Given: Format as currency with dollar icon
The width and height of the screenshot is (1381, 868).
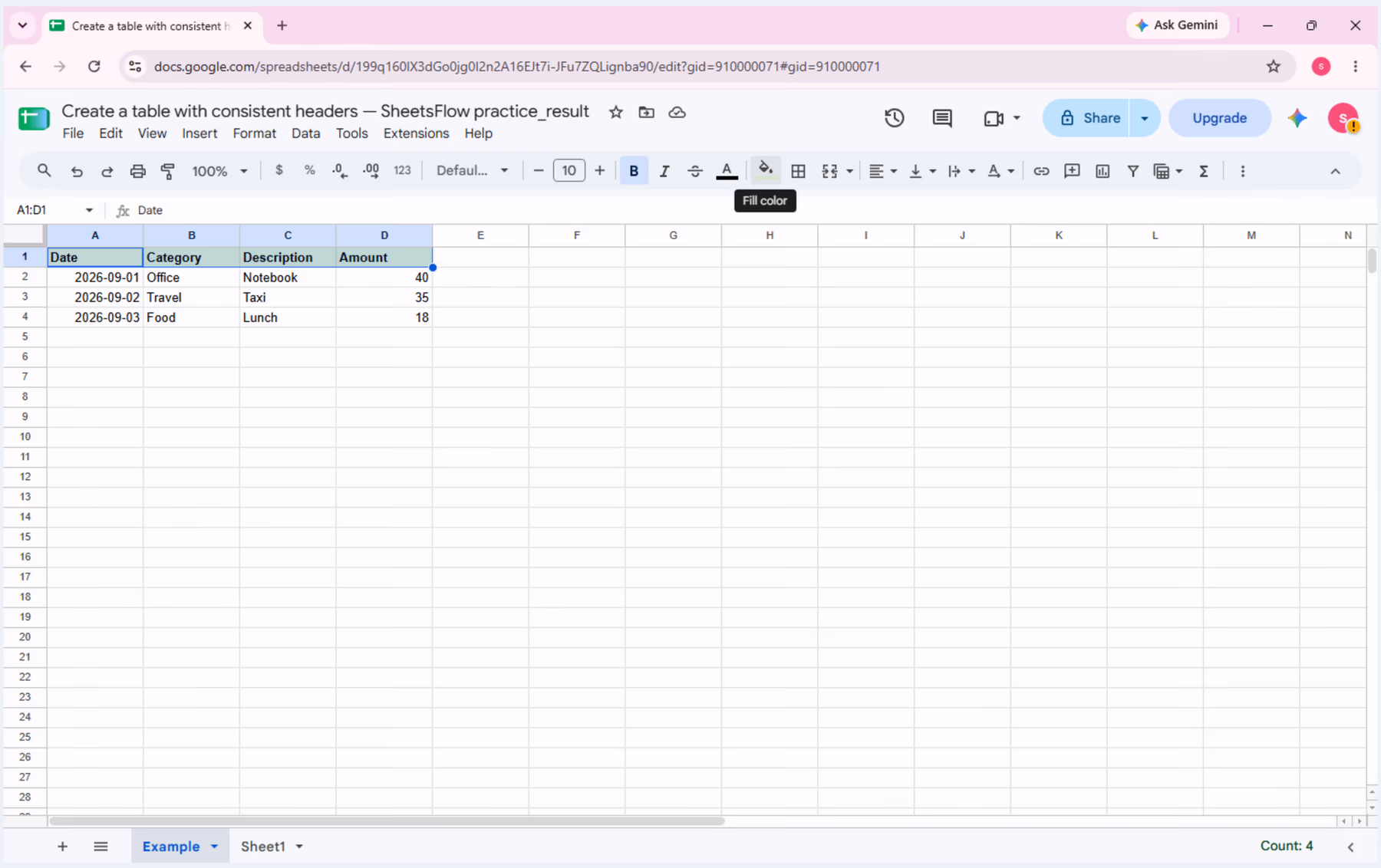Looking at the screenshot, I should click(279, 170).
